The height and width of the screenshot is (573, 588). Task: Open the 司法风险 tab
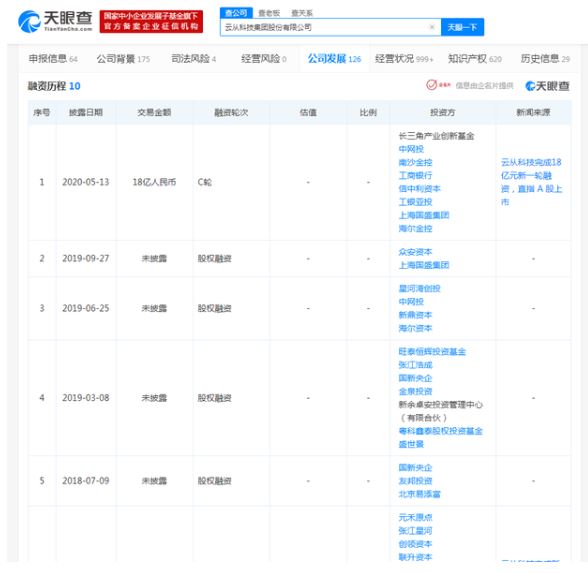194,59
